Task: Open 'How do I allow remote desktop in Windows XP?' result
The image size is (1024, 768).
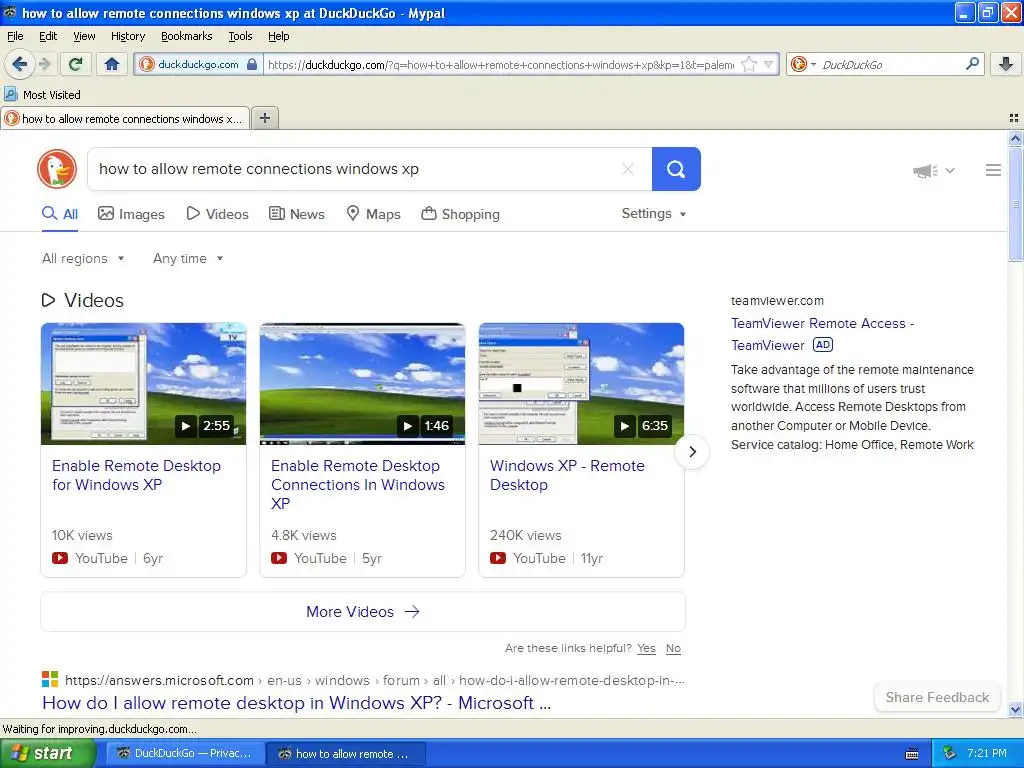Action: coord(296,703)
